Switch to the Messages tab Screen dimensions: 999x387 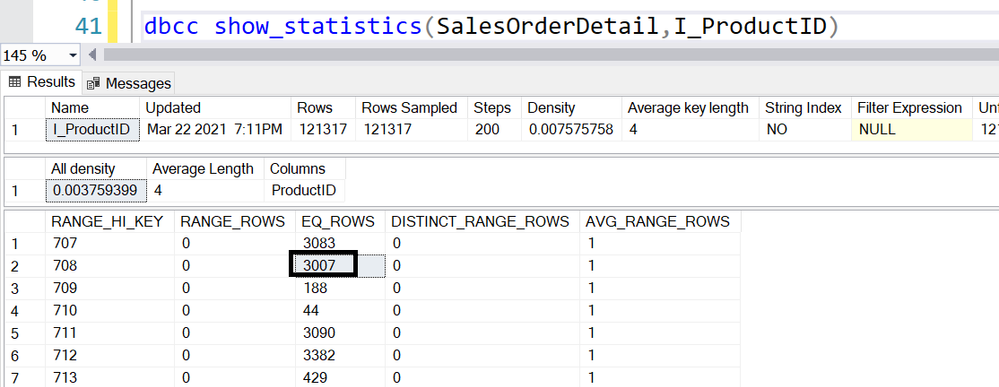[129, 84]
